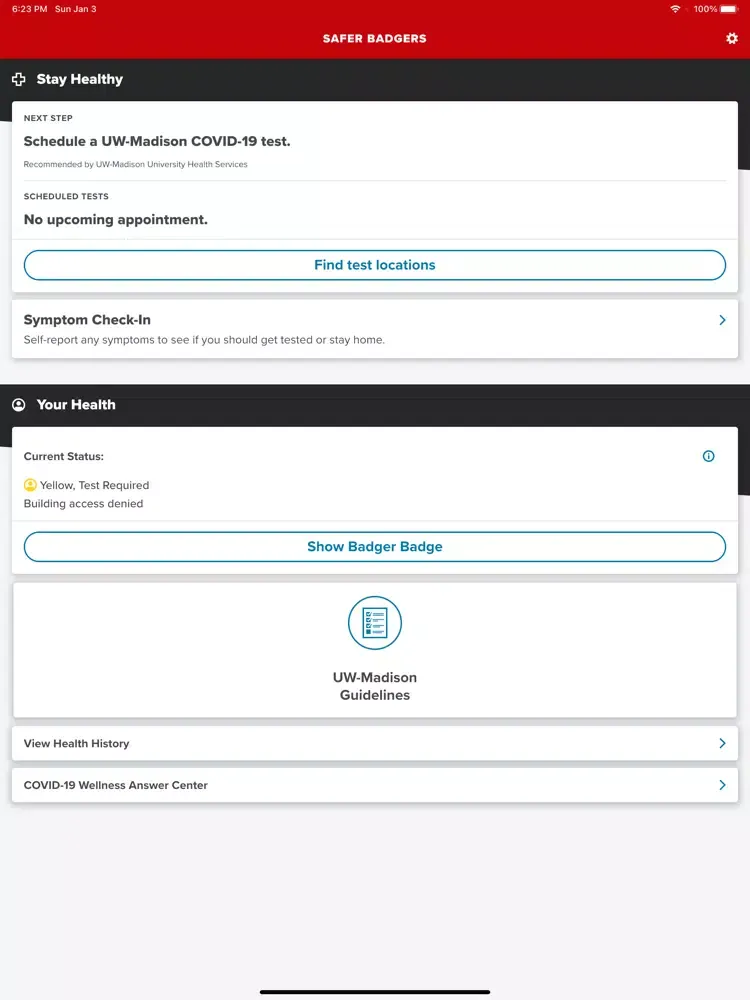Tap the UW-Madison Guidelines label
This screenshot has height=1000, width=750.
coord(375,686)
